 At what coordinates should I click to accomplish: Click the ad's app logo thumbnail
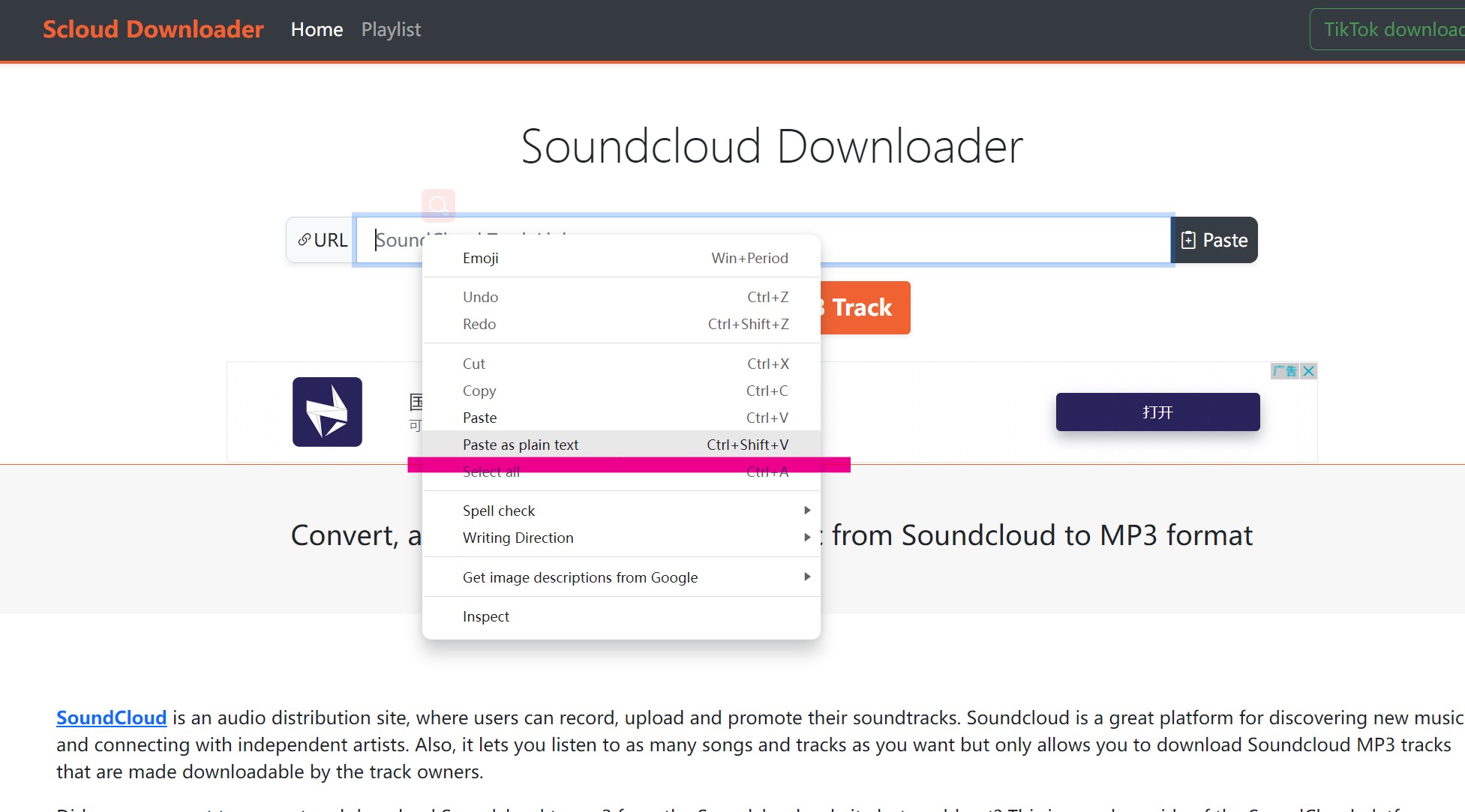[327, 412]
